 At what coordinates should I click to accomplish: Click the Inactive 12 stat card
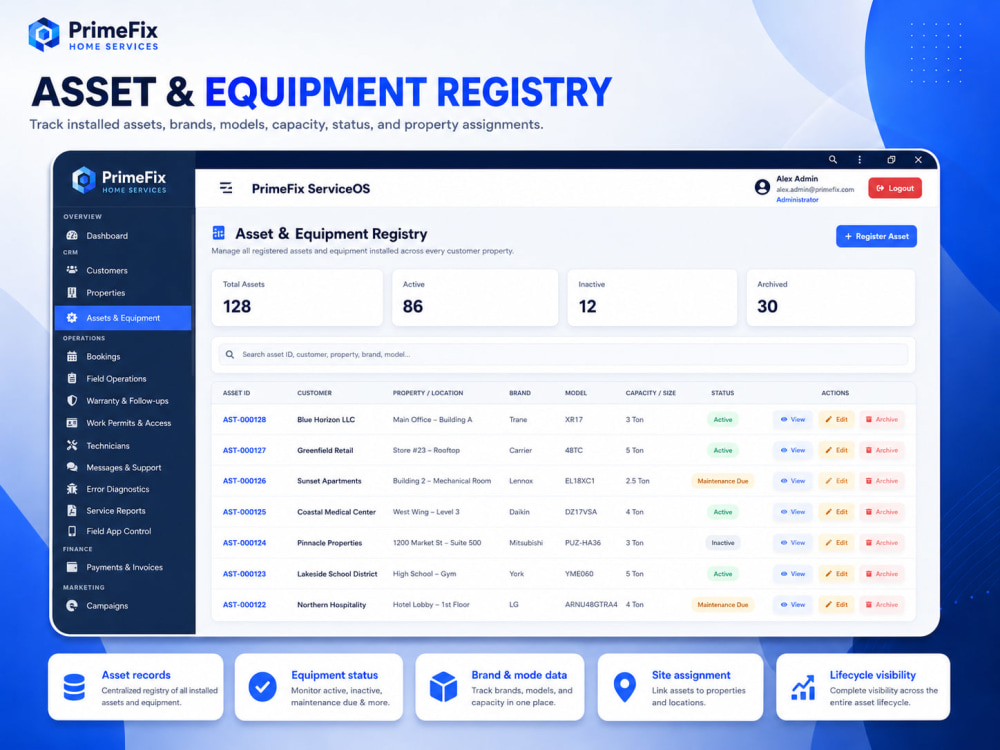[x=652, y=298]
